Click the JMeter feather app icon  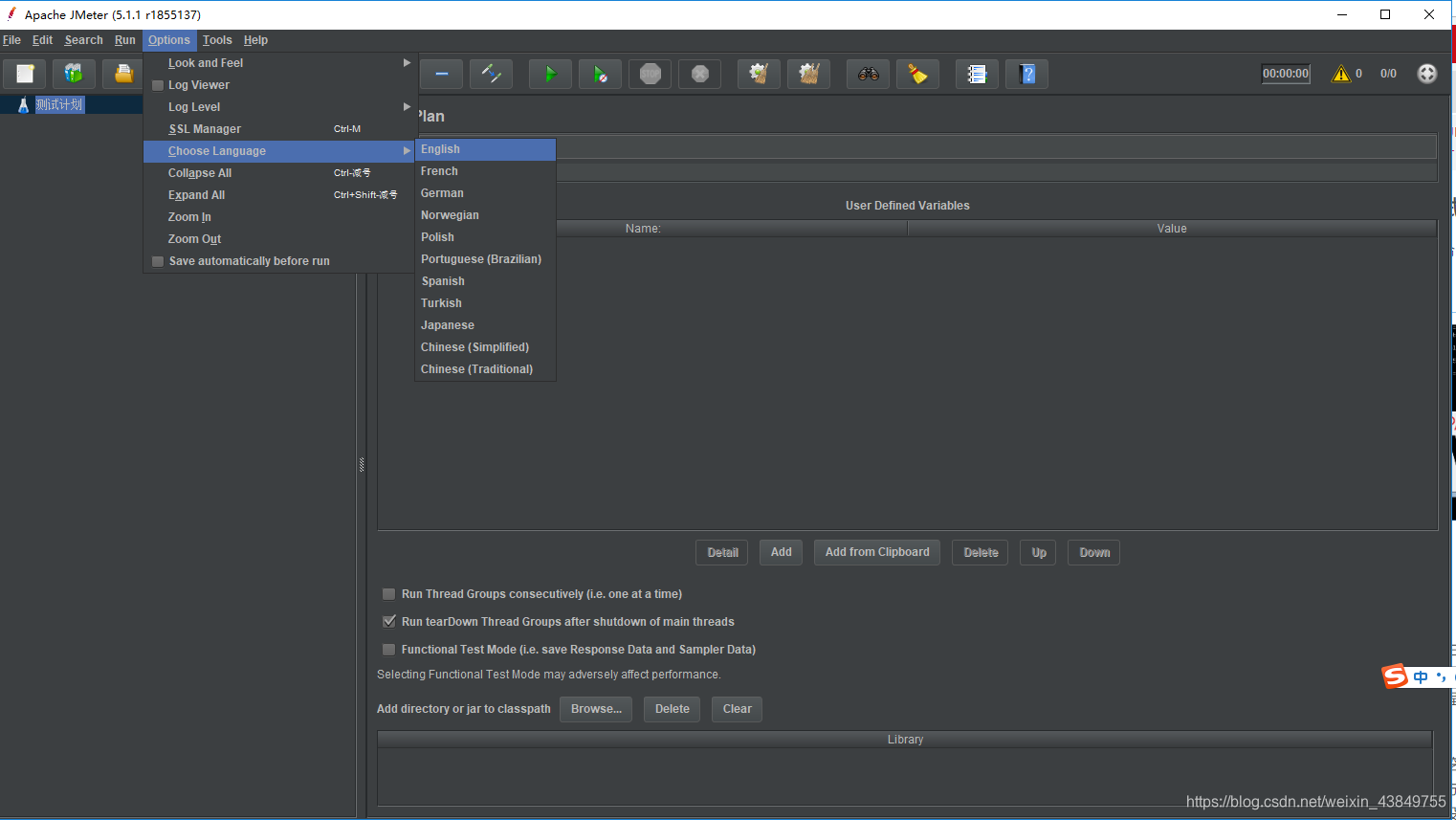[x=11, y=14]
